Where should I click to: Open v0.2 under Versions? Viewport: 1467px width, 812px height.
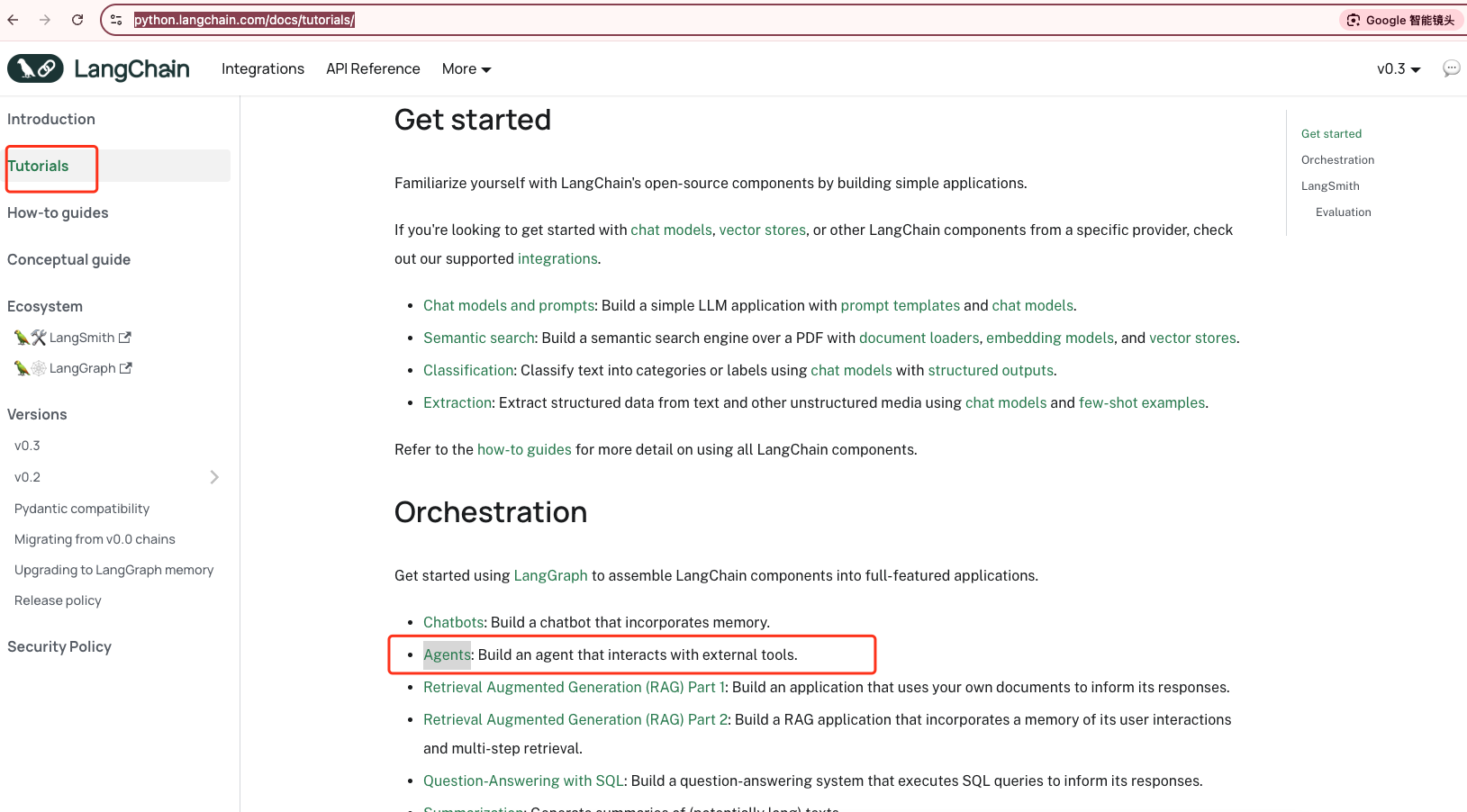[27, 477]
